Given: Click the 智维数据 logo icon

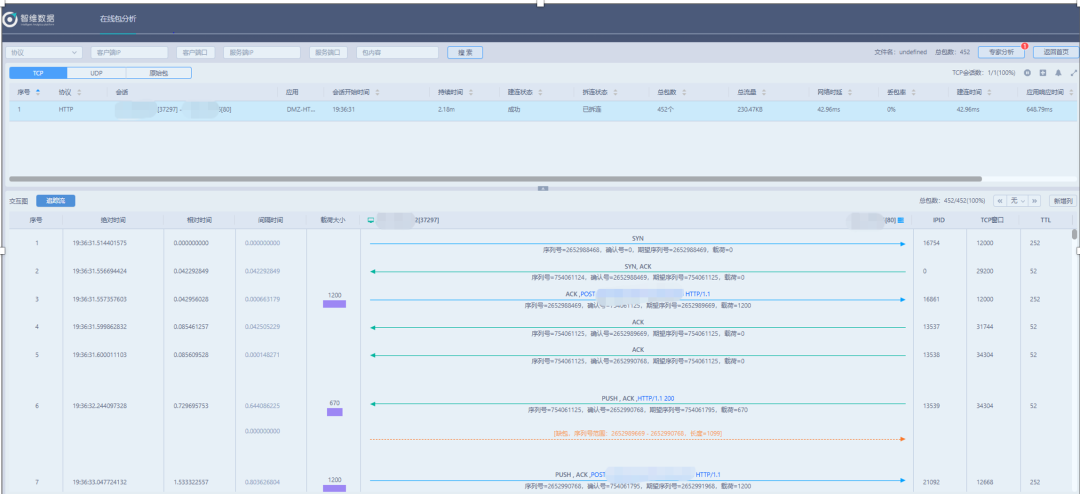Looking at the screenshot, I should [x=10, y=18].
